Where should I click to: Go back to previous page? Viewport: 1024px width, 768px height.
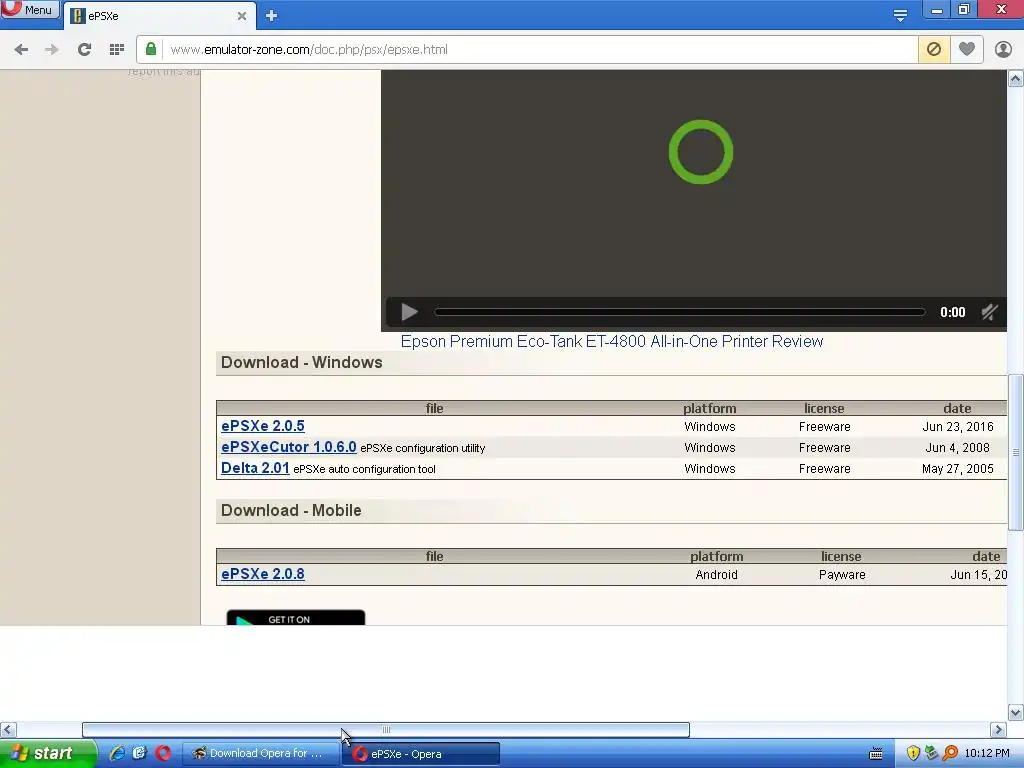(21, 50)
